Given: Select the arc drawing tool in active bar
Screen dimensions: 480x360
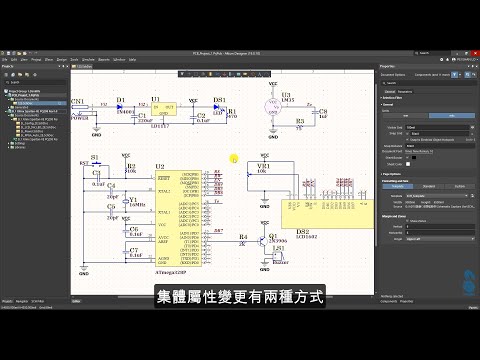Looking at the screenshot, I should [x=267, y=74].
